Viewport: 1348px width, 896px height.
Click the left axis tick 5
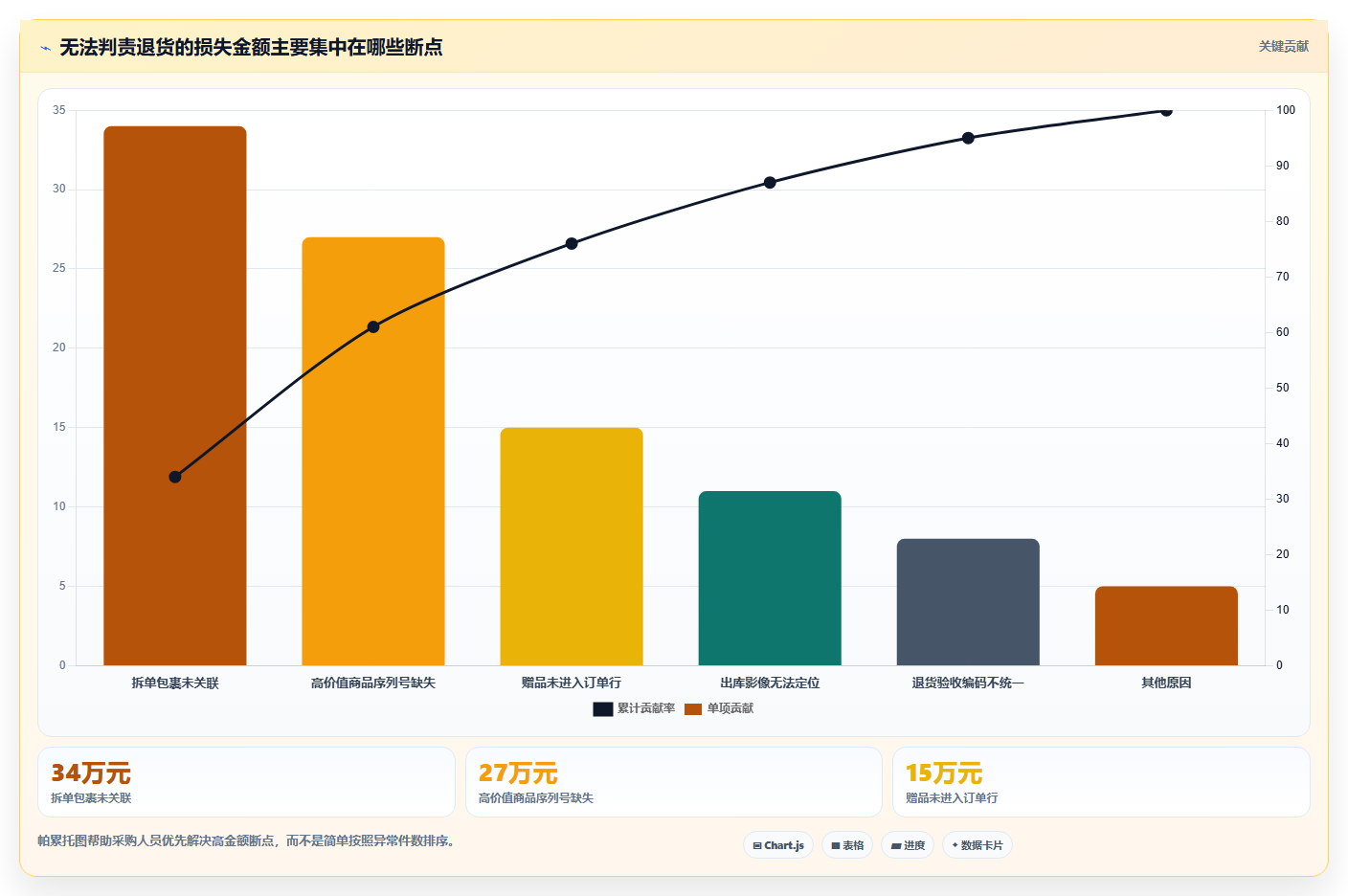click(x=62, y=586)
